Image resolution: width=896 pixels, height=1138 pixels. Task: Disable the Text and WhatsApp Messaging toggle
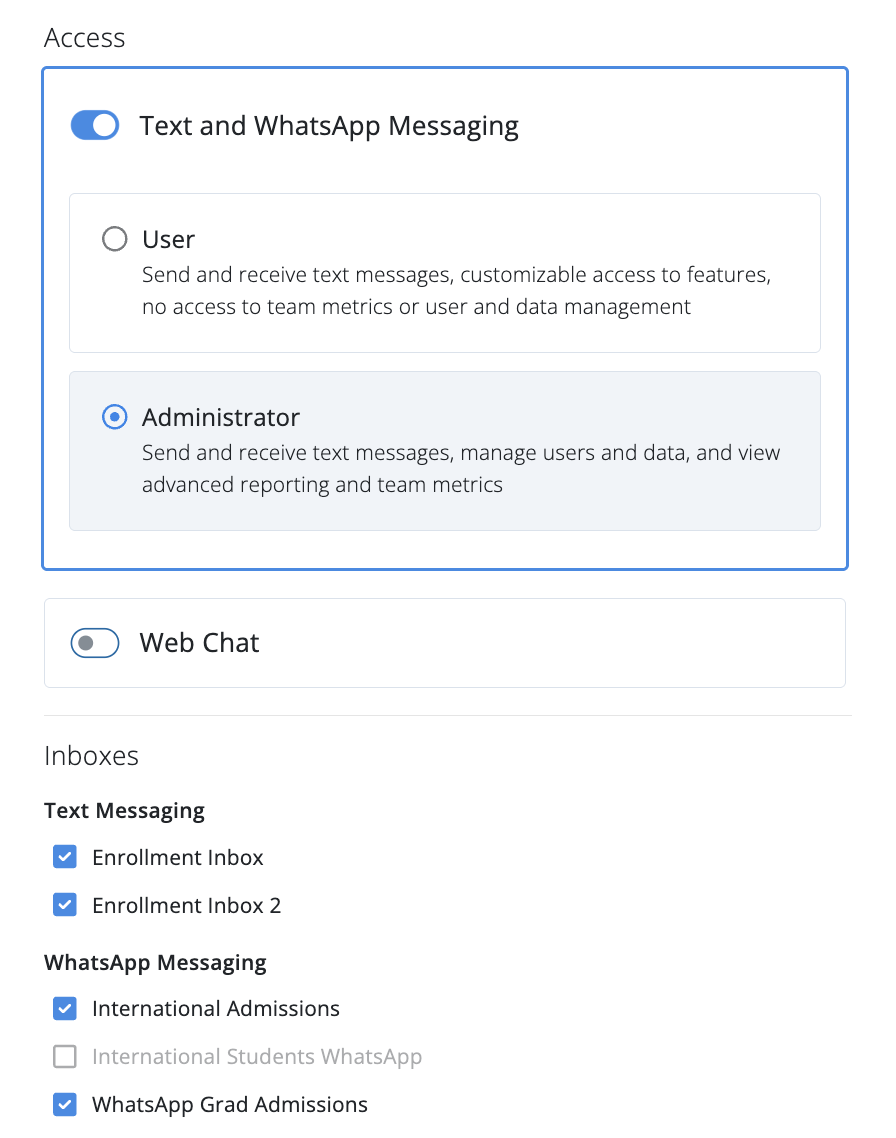point(95,126)
